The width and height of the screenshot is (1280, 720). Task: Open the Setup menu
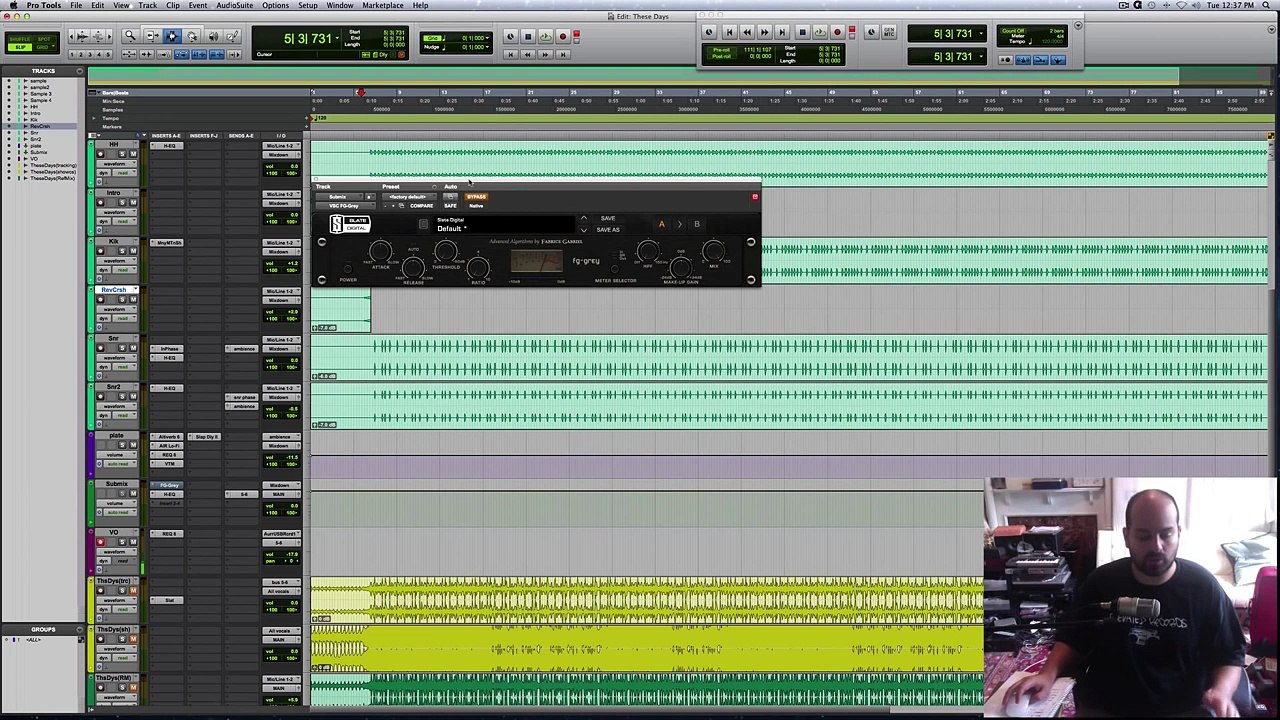[308, 5]
